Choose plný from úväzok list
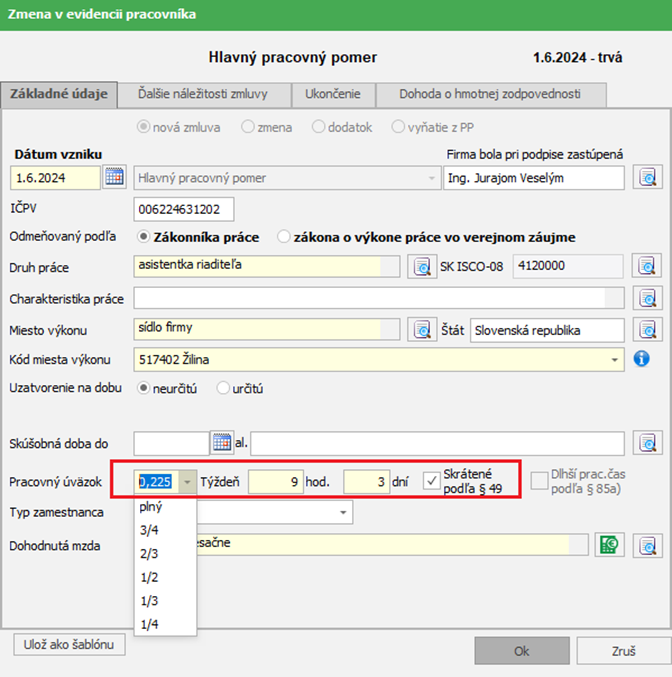Screen dimensions: 672x677 point(165,506)
